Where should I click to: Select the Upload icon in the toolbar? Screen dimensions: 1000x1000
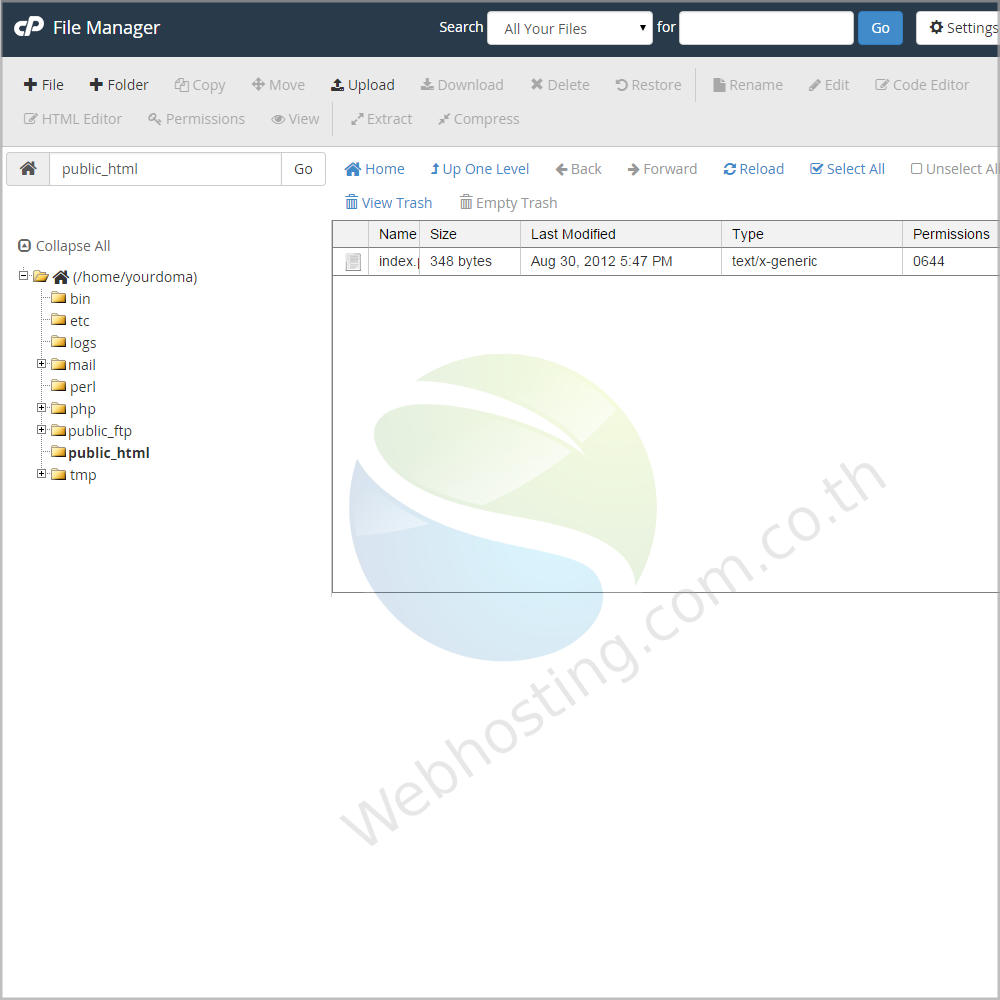click(x=363, y=85)
